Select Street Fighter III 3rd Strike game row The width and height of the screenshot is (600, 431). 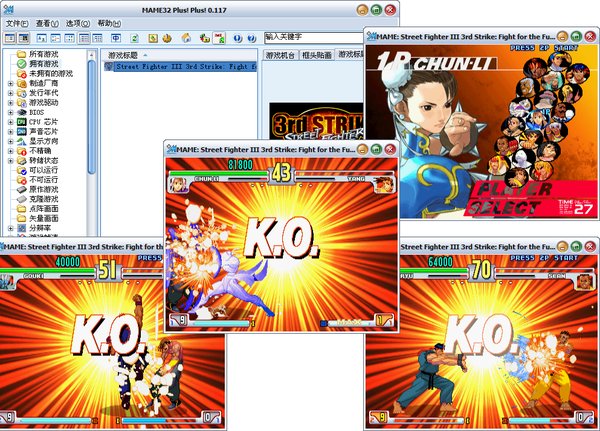coord(180,67)
